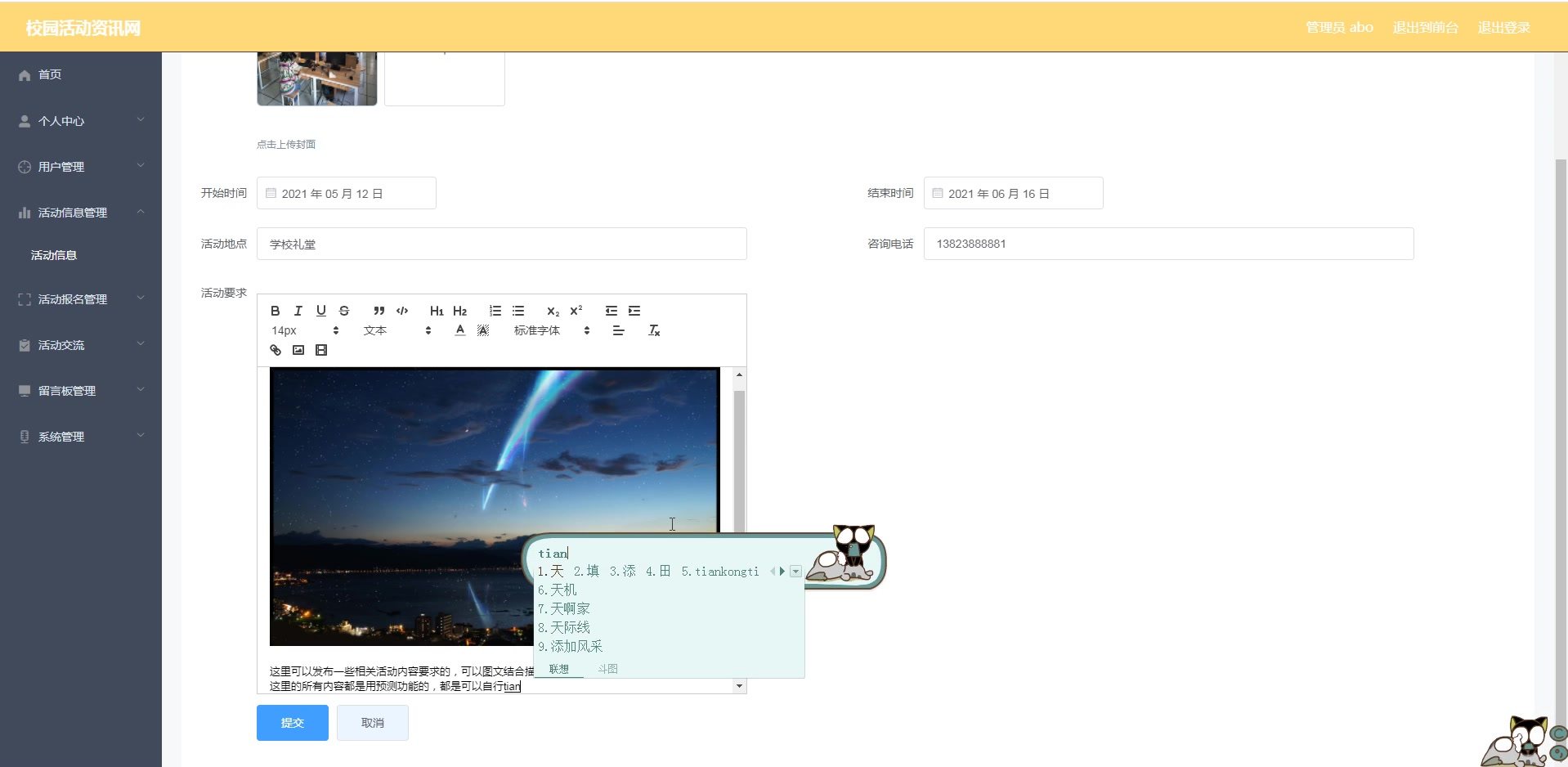Create an ordered numbered list

[x=495, y=311]
